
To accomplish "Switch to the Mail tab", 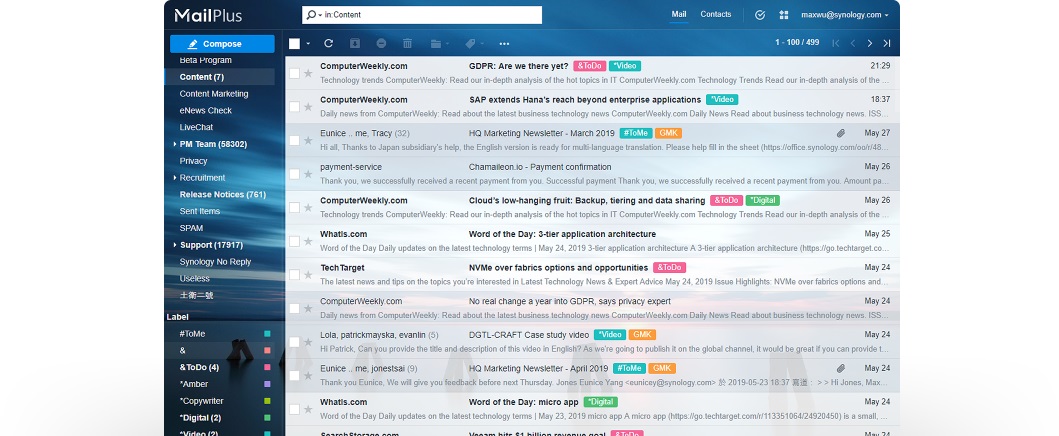I will tap(679, 14).
